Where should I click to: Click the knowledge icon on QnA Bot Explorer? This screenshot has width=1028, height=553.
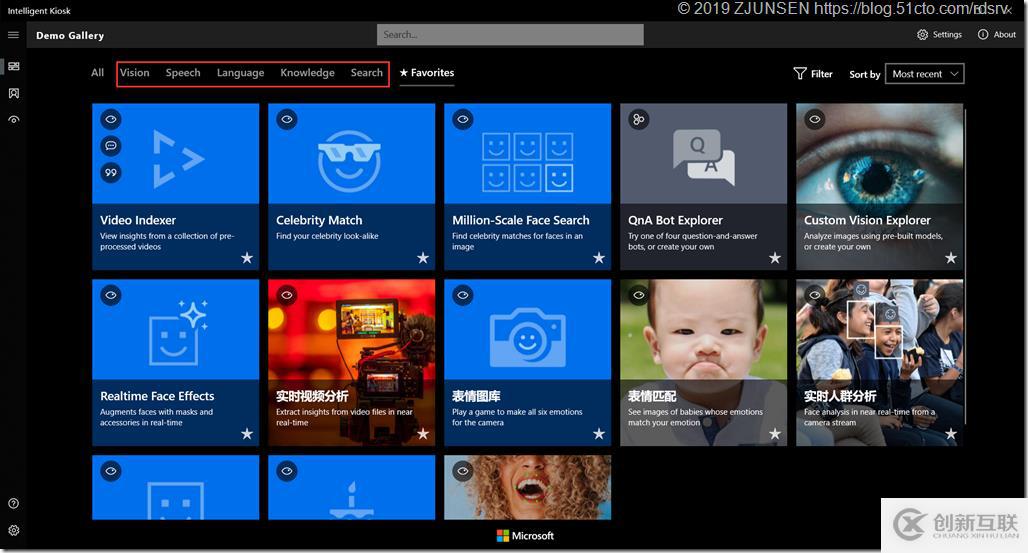638,120
